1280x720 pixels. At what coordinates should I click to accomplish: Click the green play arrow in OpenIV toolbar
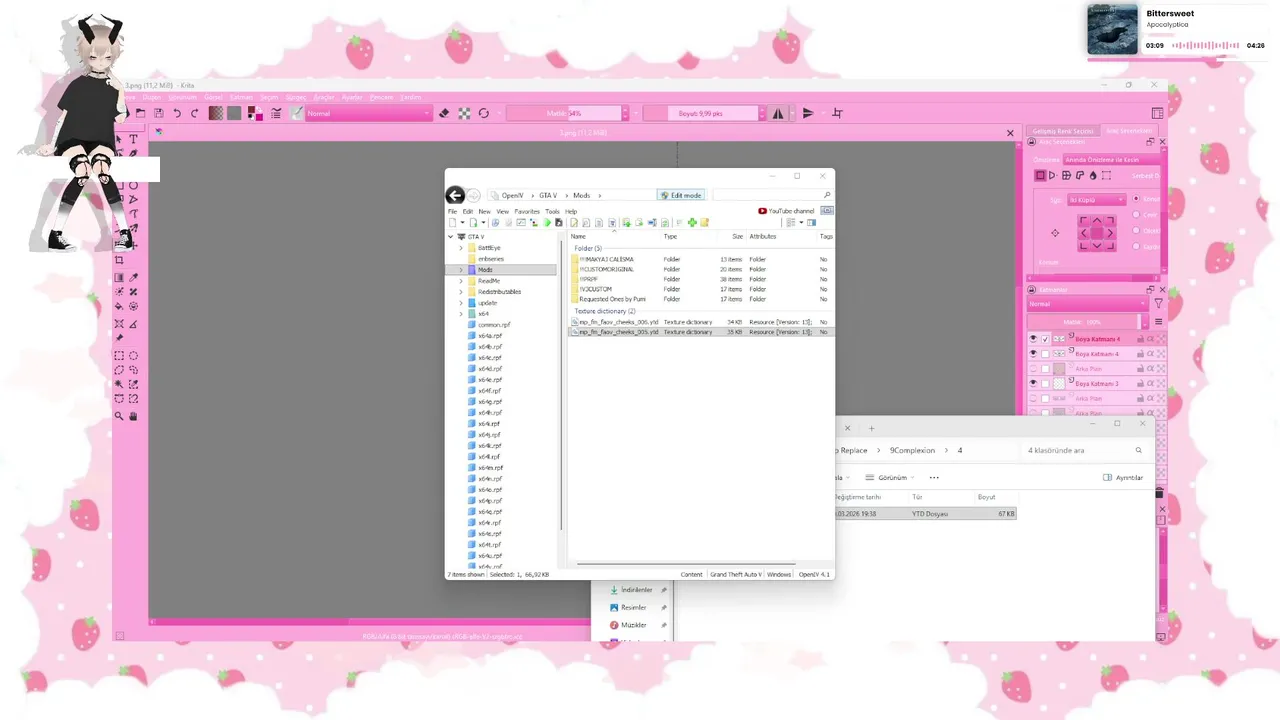[x=548, y=223]
